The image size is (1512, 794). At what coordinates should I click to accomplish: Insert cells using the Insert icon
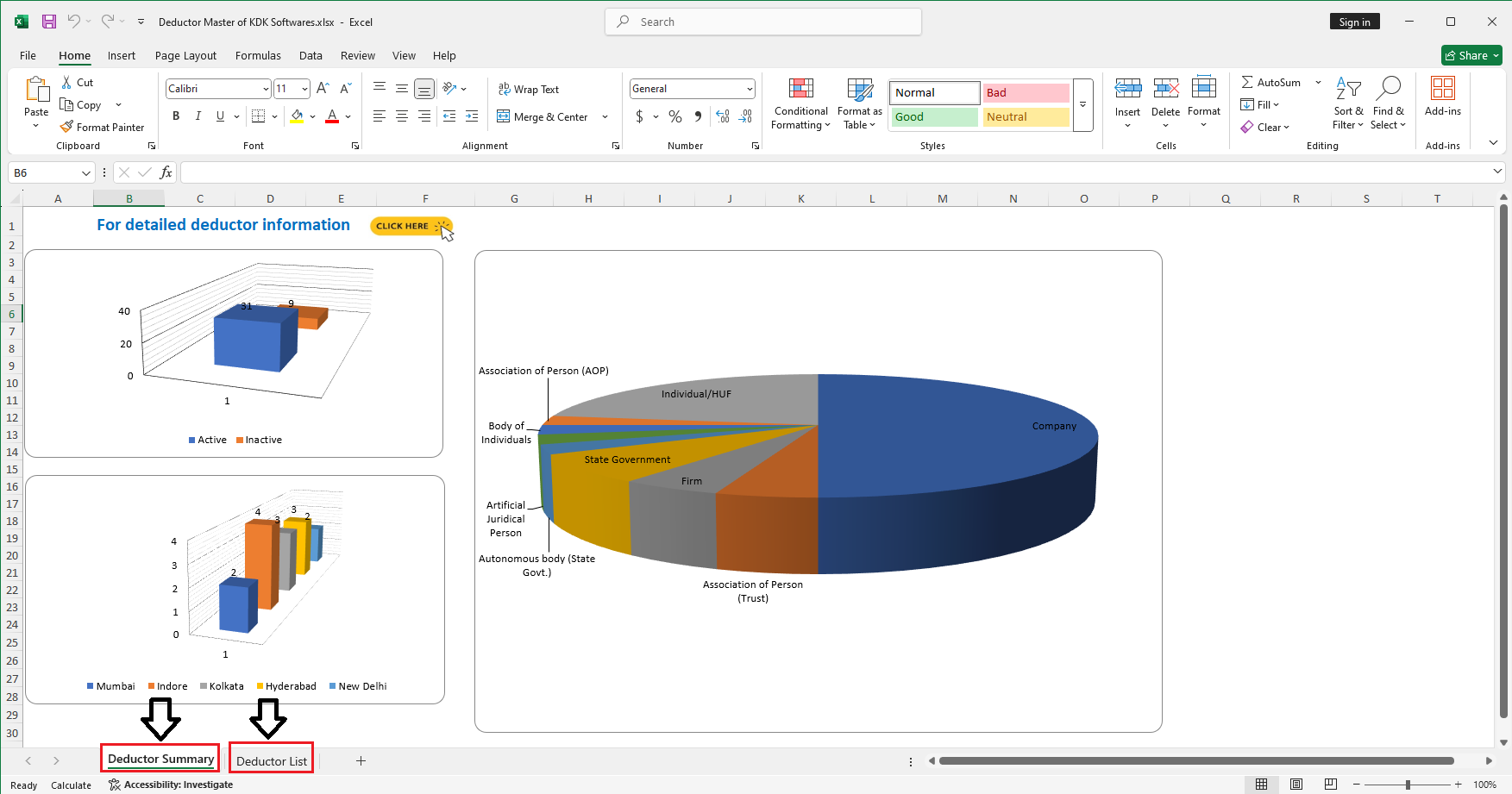coord(1127,88)
